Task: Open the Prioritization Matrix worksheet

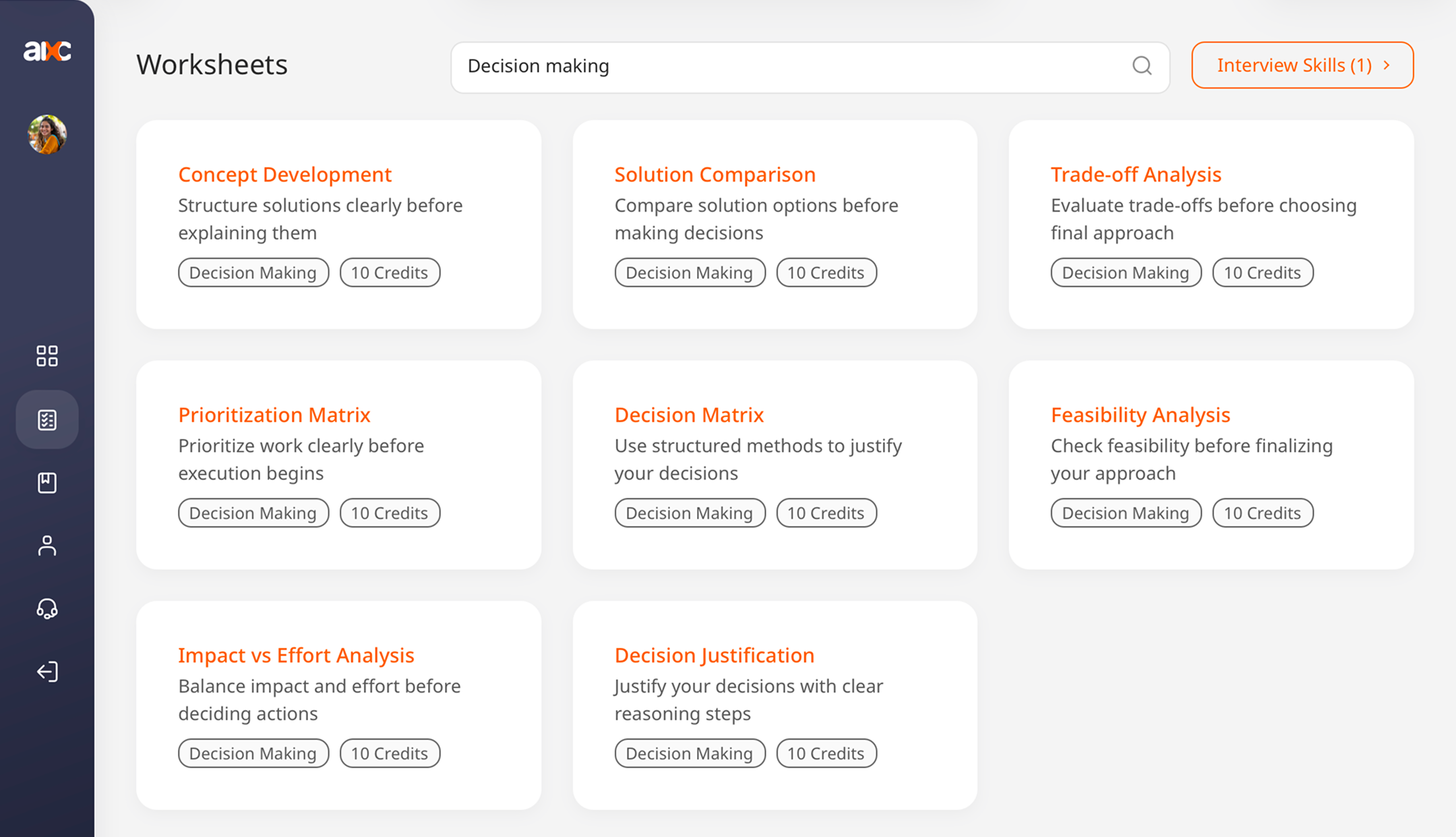Action: (274, 415)
